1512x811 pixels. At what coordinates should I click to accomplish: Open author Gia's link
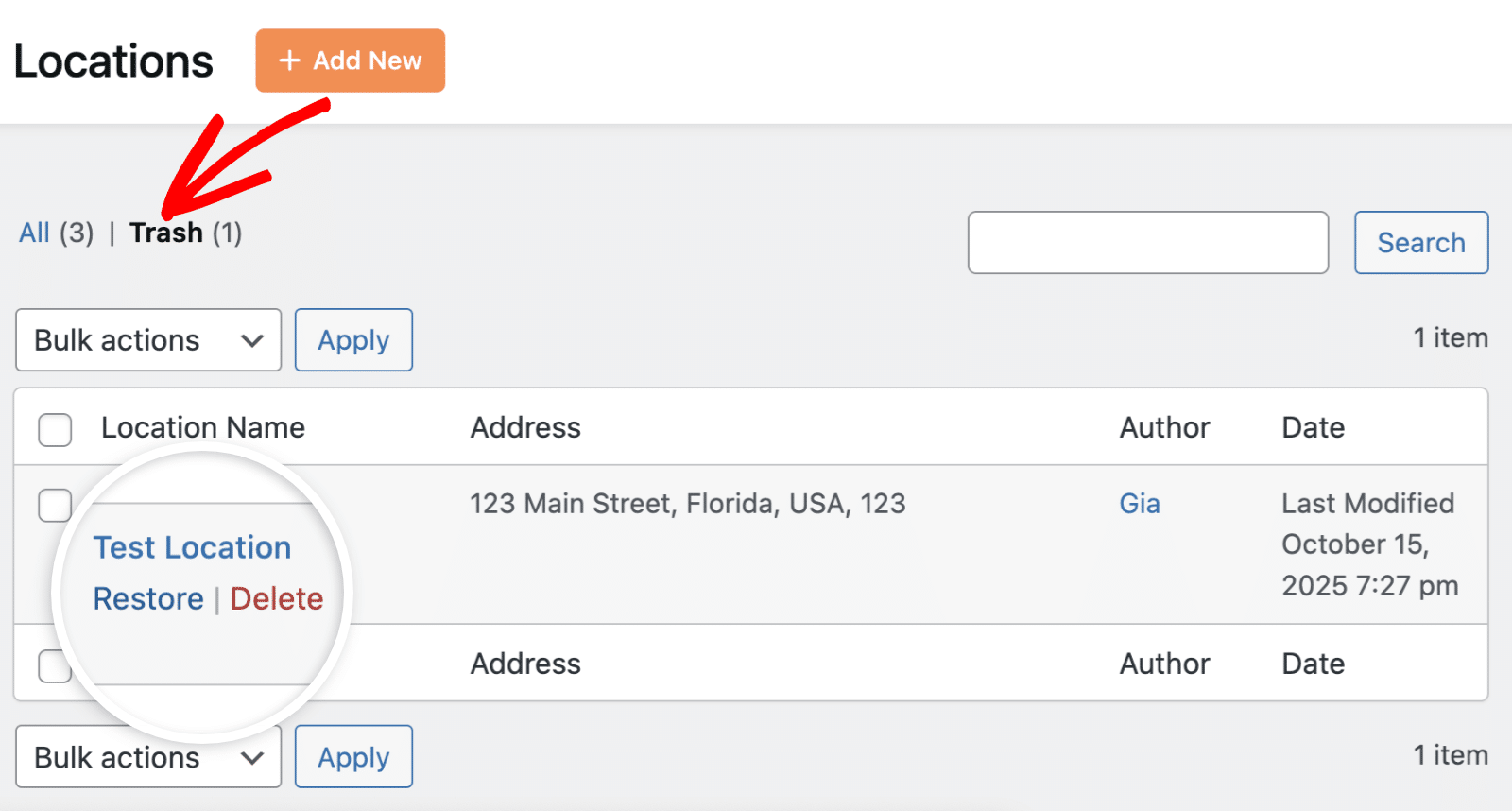click(x=1139, y=504)
